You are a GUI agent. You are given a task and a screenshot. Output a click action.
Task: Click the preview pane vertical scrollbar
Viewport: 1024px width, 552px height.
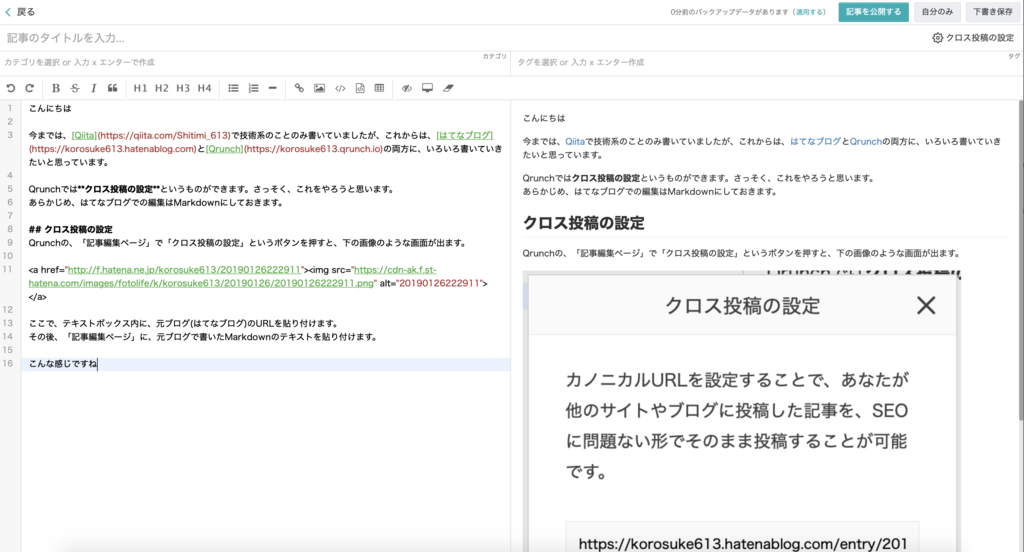(x=1021, y=261)
